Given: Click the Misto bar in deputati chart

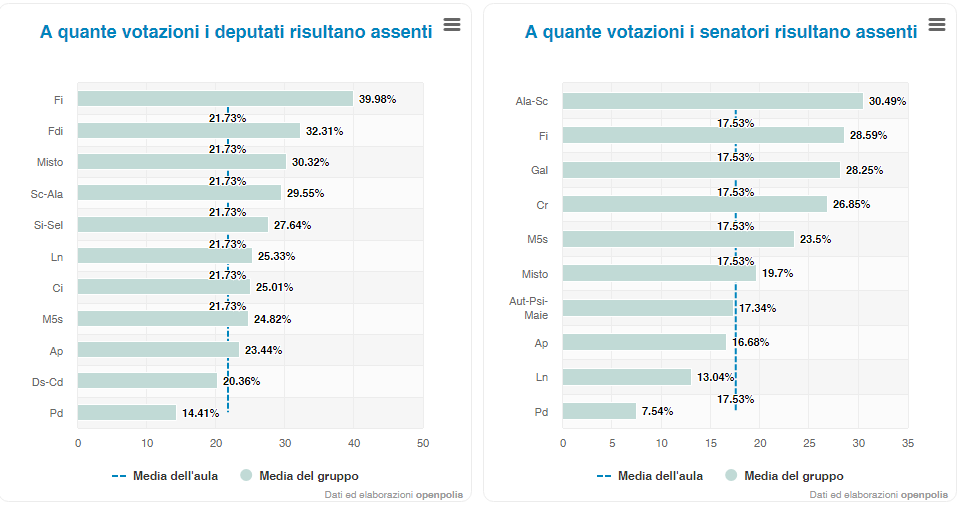Looking at the screenshot, I should coord(182,161).
